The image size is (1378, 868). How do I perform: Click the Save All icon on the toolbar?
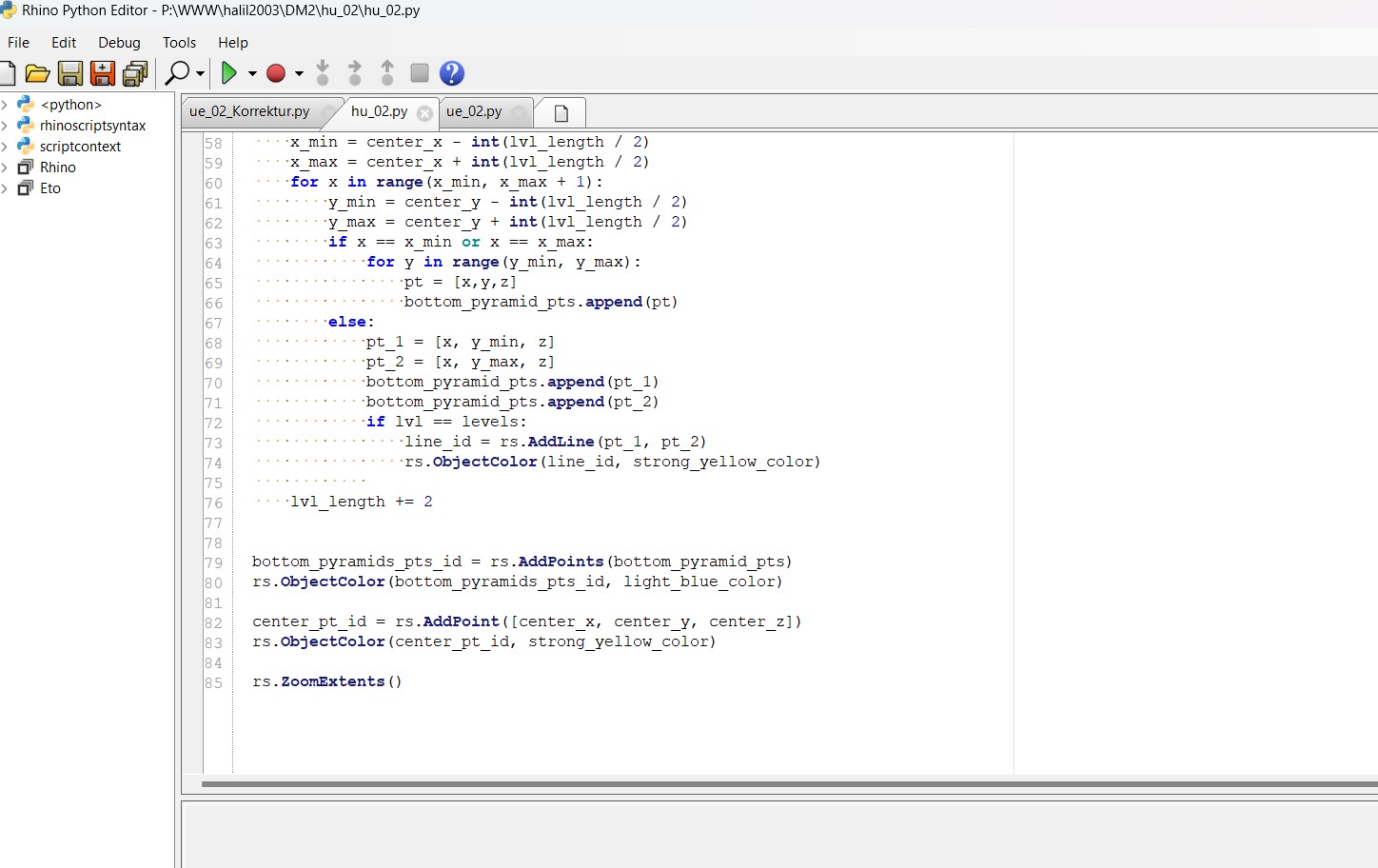[135, 73]
